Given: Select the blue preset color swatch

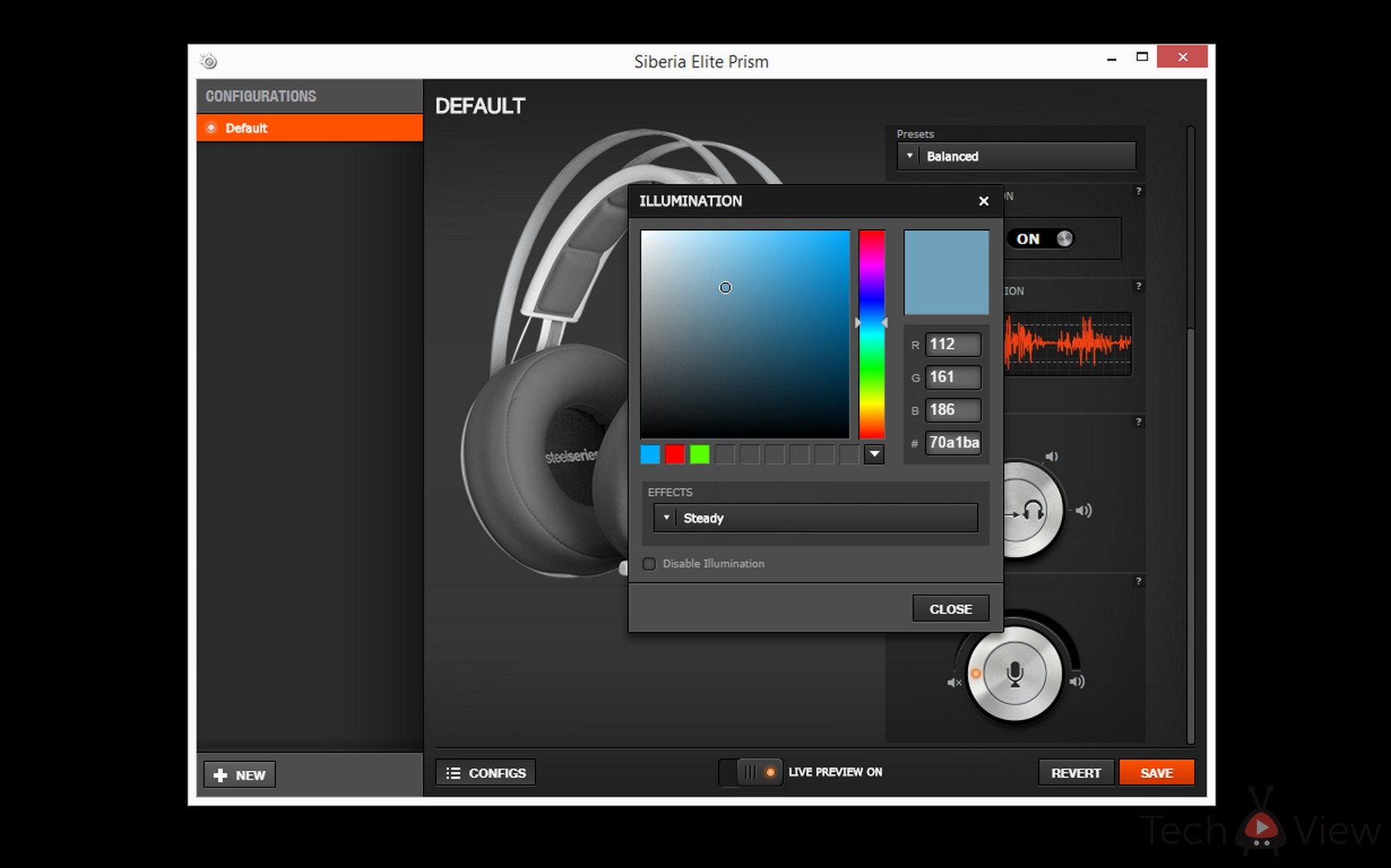Looking at the screenshot, I should pyautogui.click(x=650, y=455).
